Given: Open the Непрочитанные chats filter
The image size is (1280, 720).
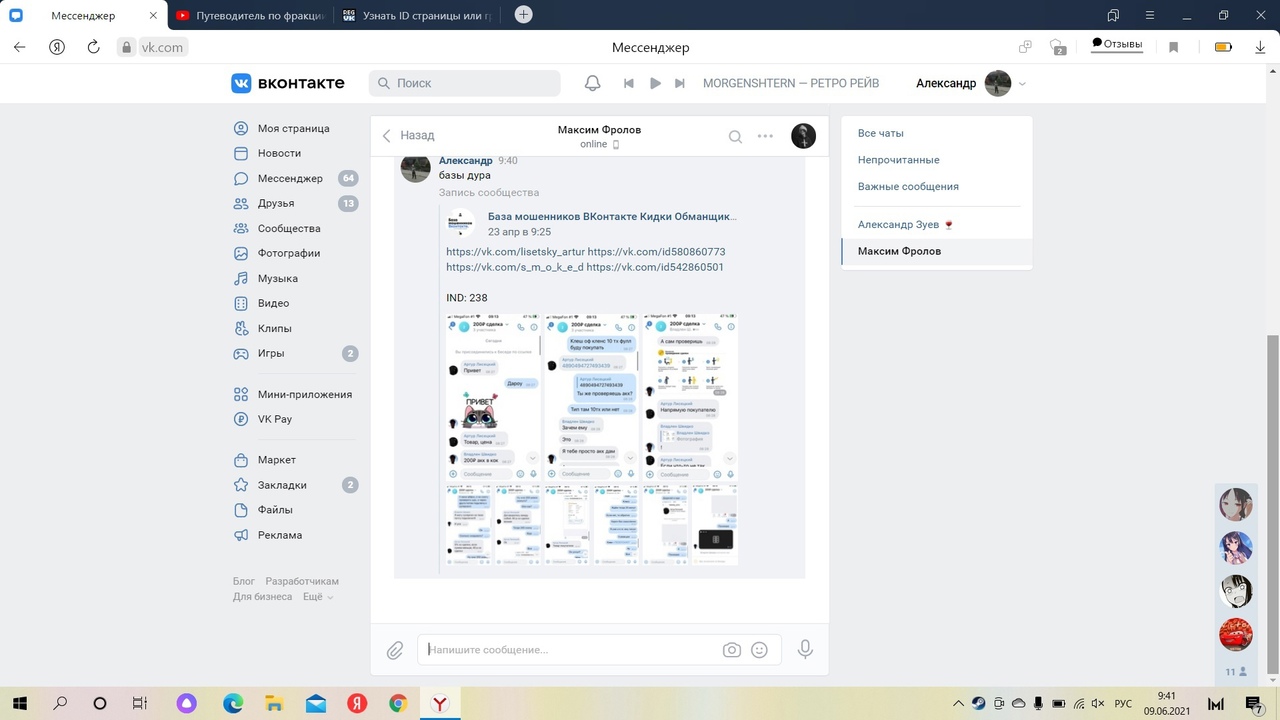Looking at the screenshot, I should [x=898, y=160].
